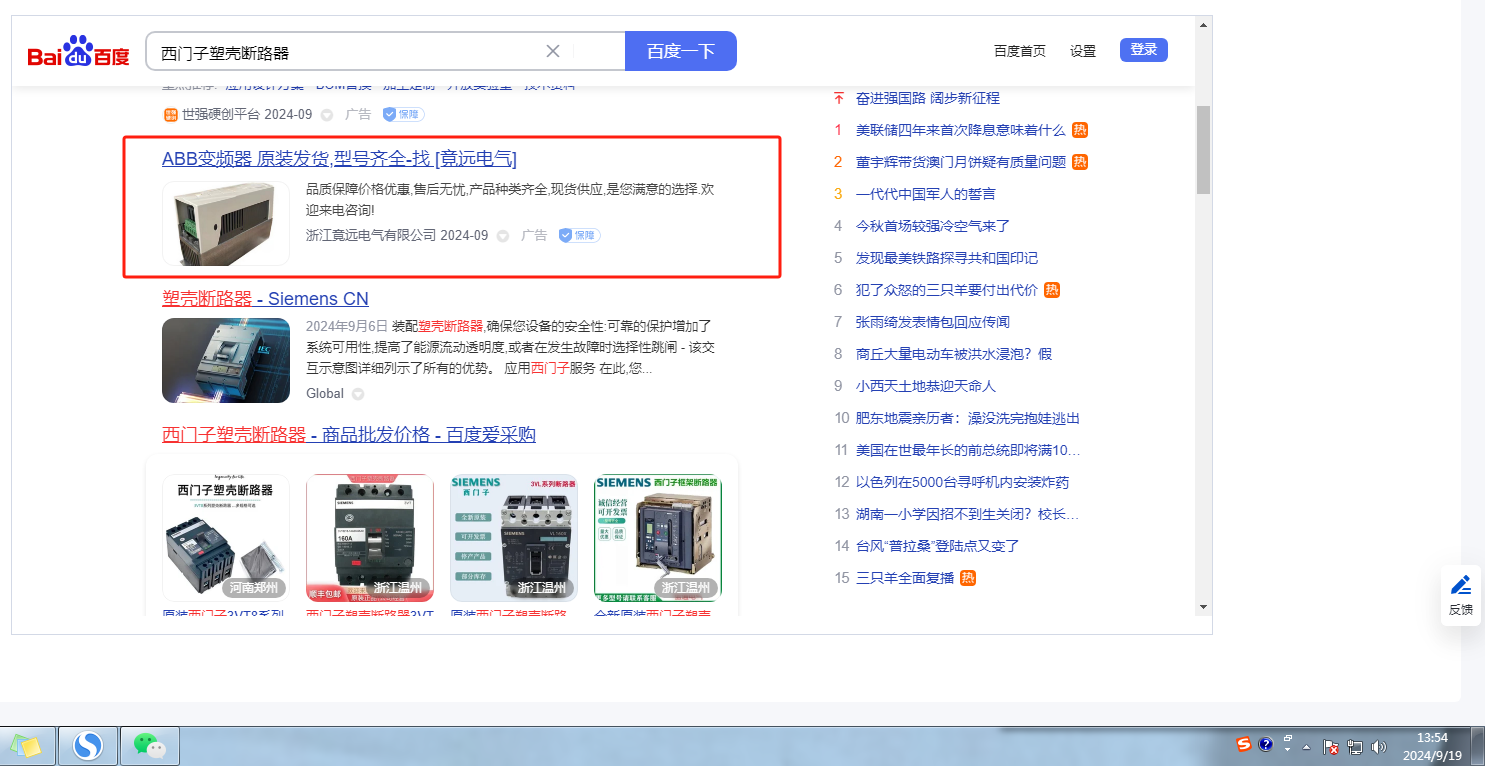Click the 保障 badge in the 世强硬创平台 row

pyautogui.click(x=403, y=115)
